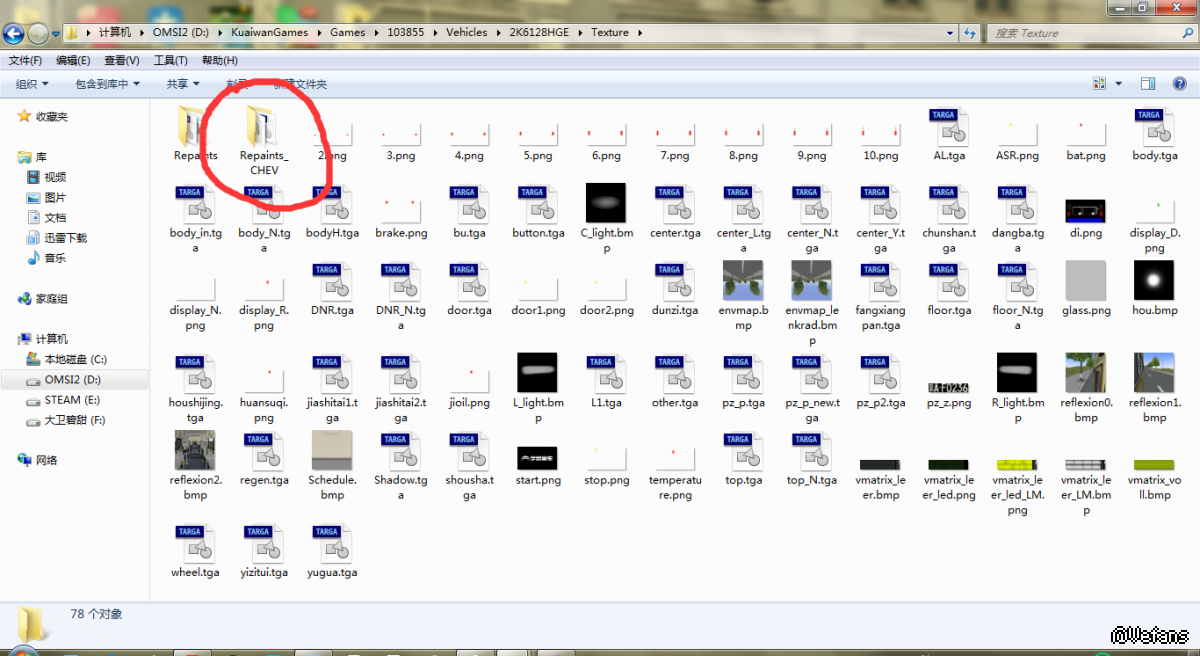Toggle the preview pane button
The image size is (1200, 656).
coord(1149,84)
